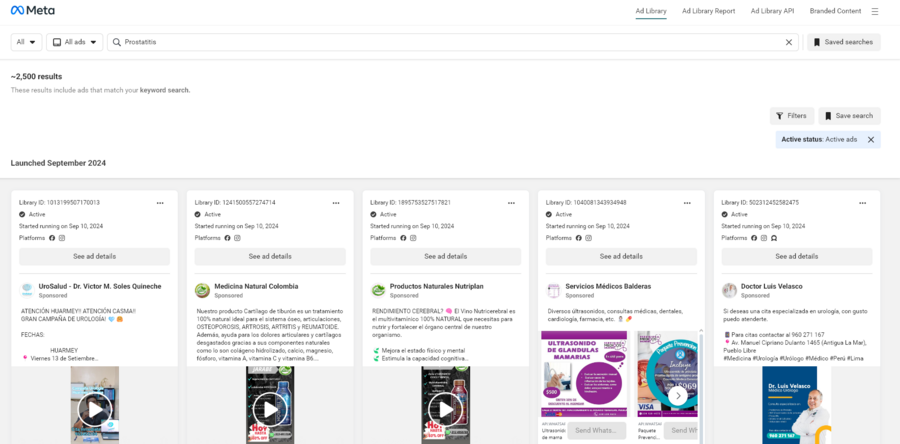This screenshot has width=900, height=444.
Task: Remove the Active status filter chip
Action: click(870, 140)
